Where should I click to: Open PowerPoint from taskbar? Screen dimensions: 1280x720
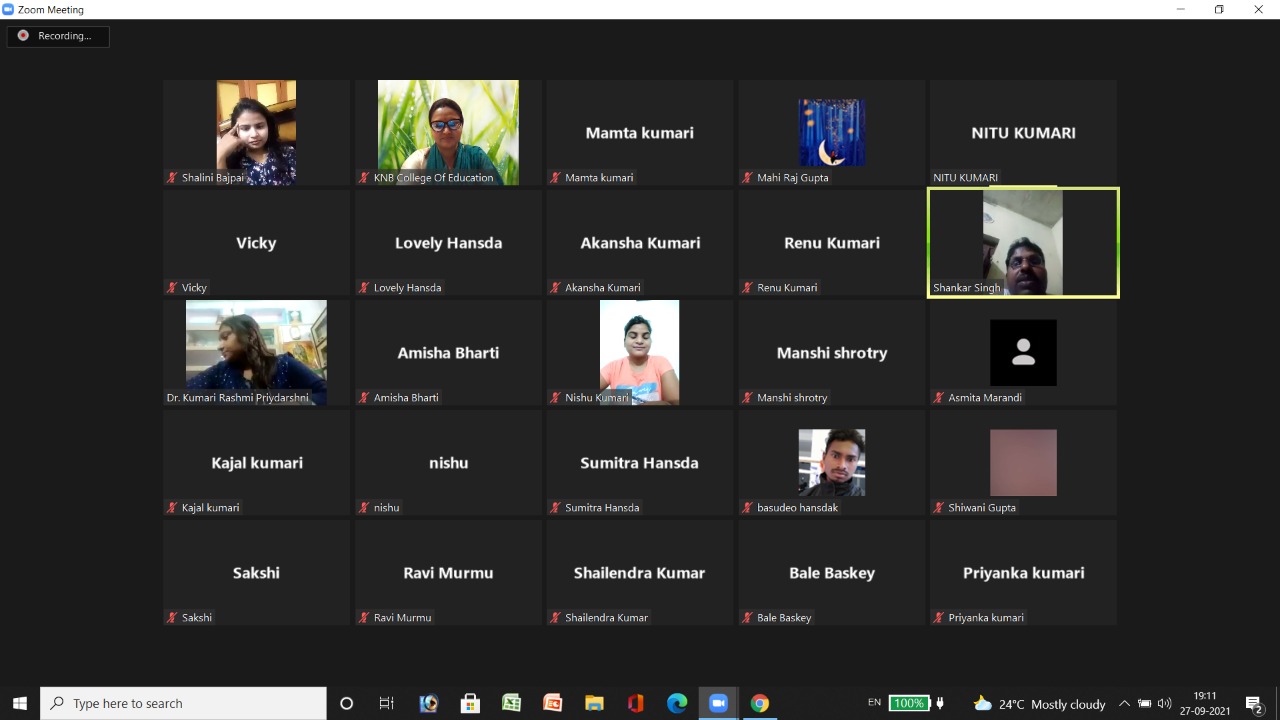tap(552, 703)
